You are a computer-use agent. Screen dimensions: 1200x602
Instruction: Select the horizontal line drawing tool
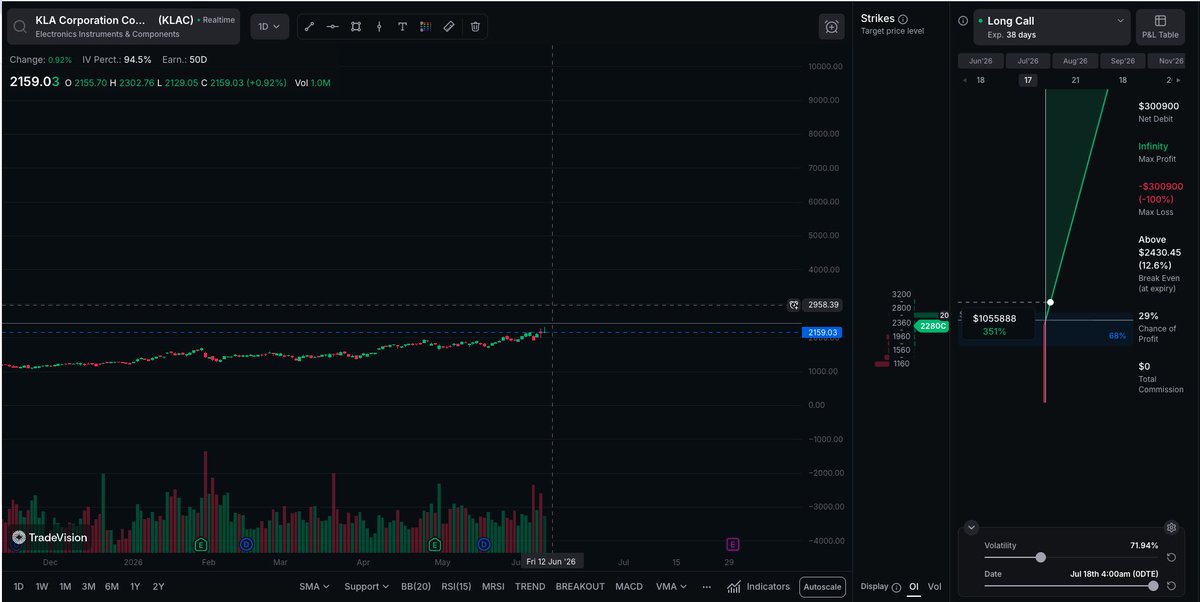[332, 27]
